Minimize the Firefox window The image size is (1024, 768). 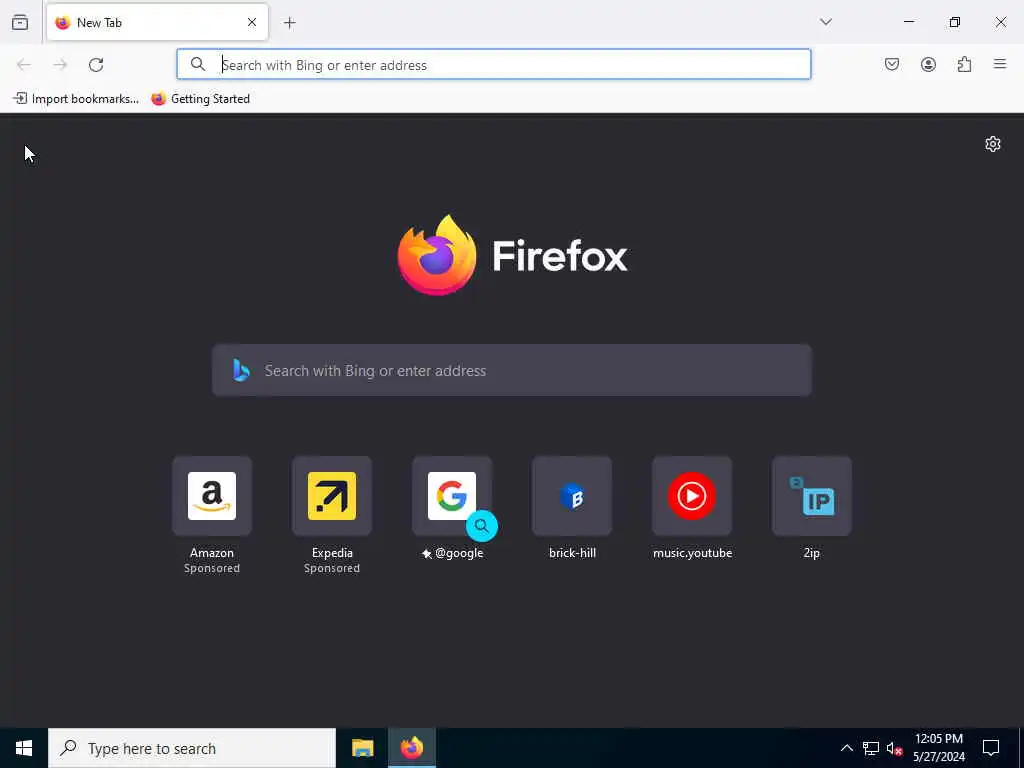pos(908,22)
